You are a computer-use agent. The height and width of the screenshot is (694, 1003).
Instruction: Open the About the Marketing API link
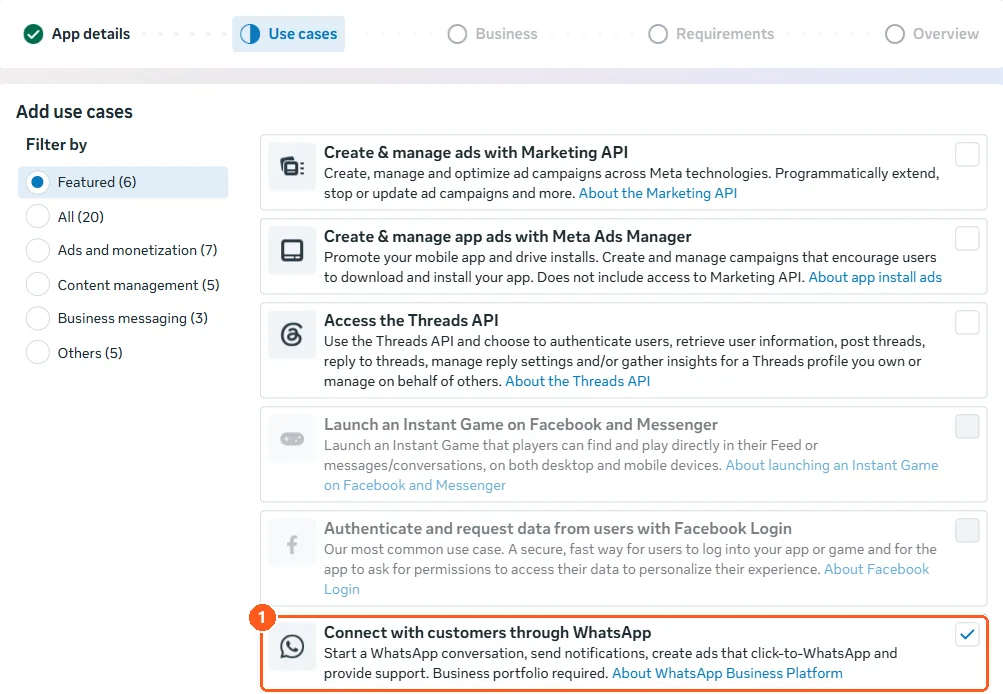point(658,193)
